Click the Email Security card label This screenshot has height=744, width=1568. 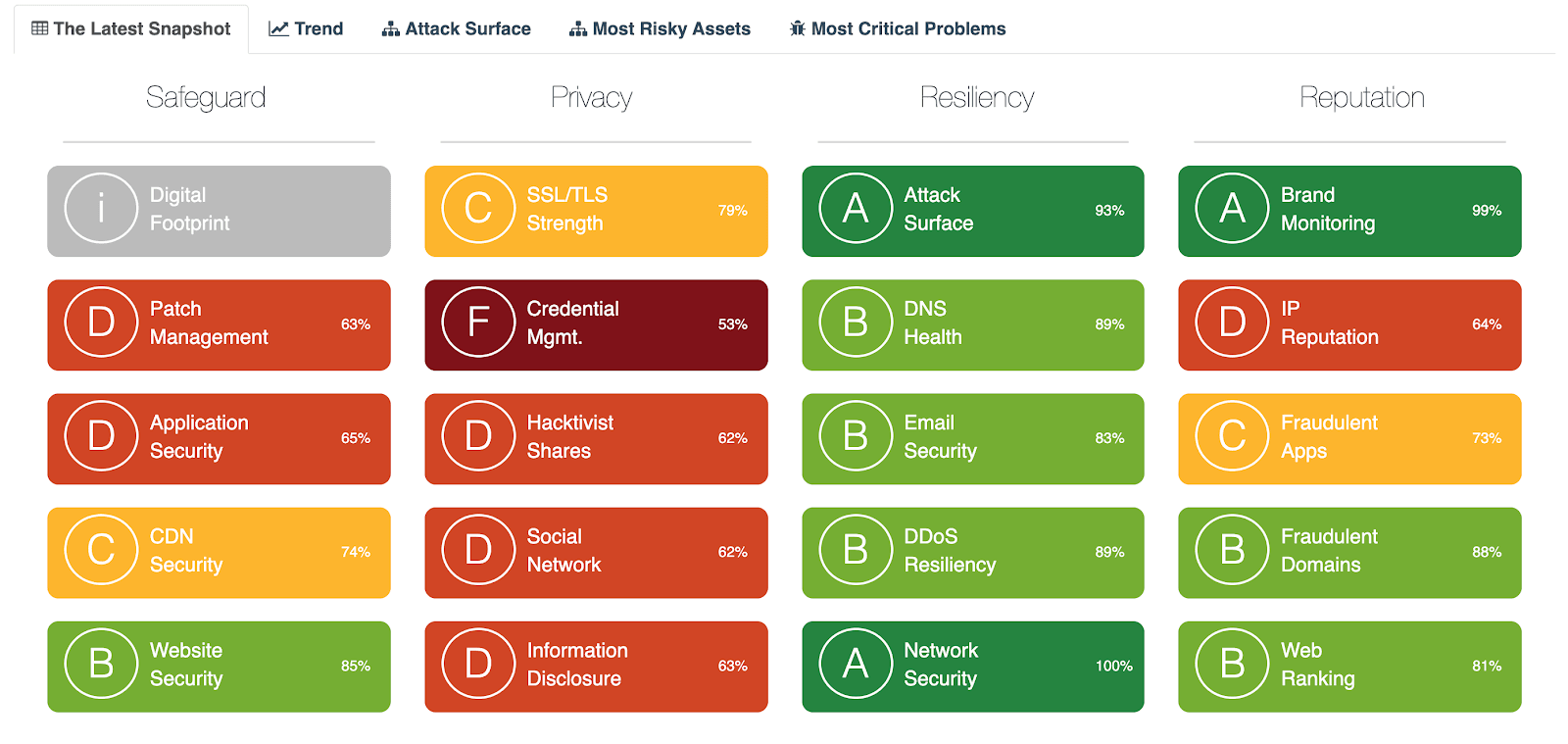pos(940,437)
